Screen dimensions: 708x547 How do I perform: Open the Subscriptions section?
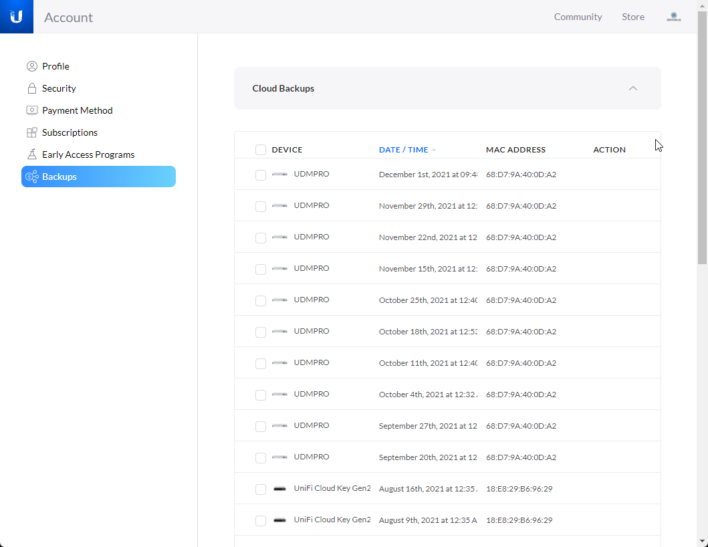[69, 132]
